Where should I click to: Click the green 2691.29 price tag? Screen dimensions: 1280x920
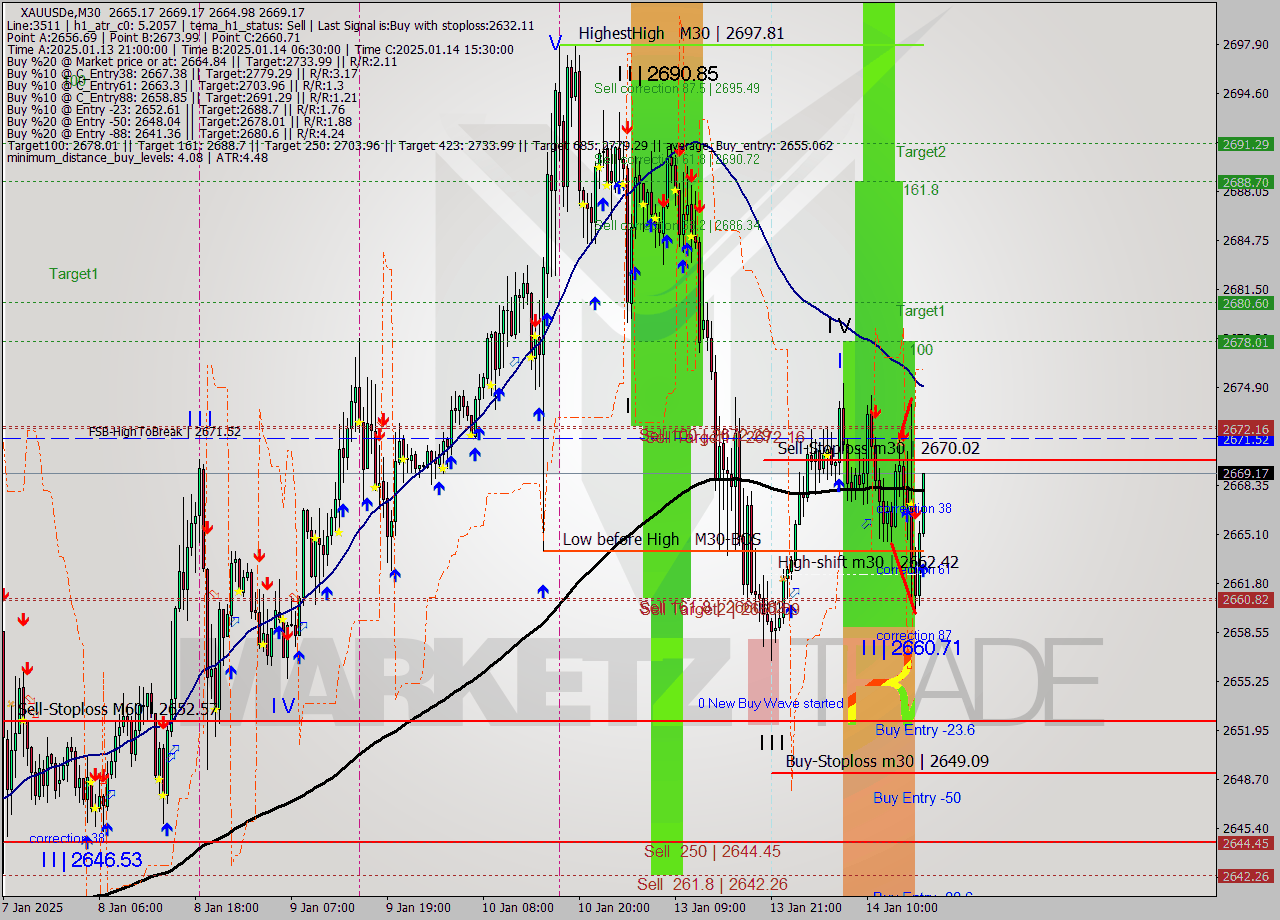point(1246,144)
